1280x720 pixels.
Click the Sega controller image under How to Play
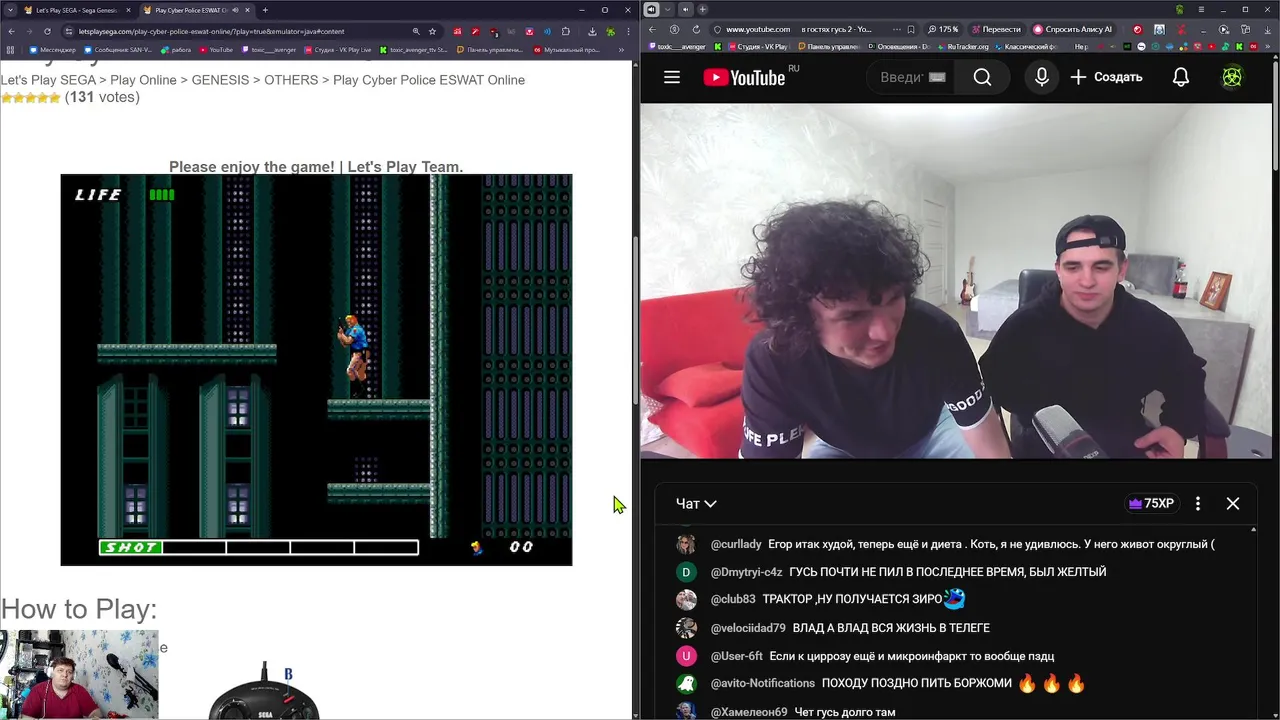click(264, 692)
